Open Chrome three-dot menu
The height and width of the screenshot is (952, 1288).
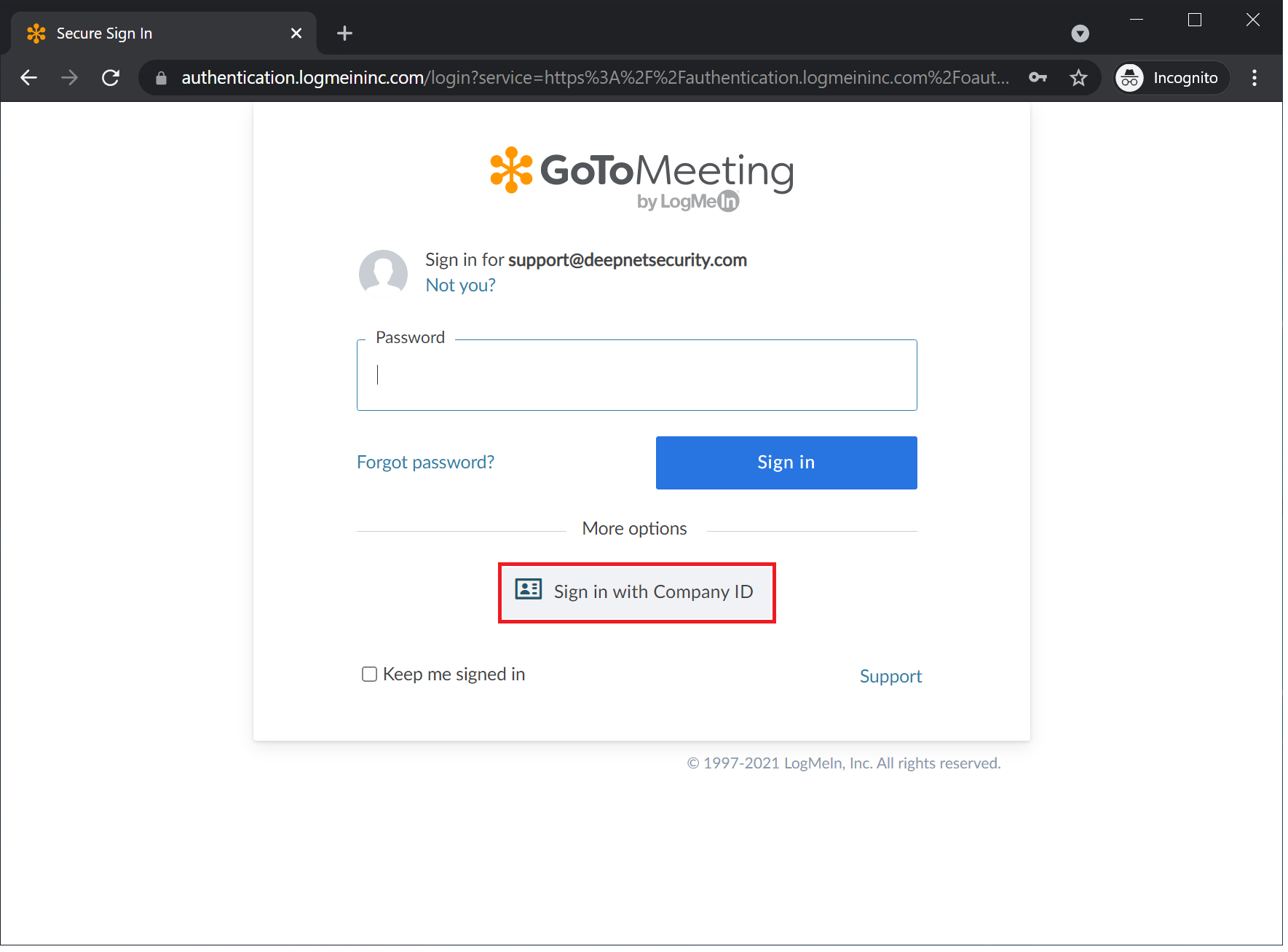pyautogui.click(x=1254, y=78)
